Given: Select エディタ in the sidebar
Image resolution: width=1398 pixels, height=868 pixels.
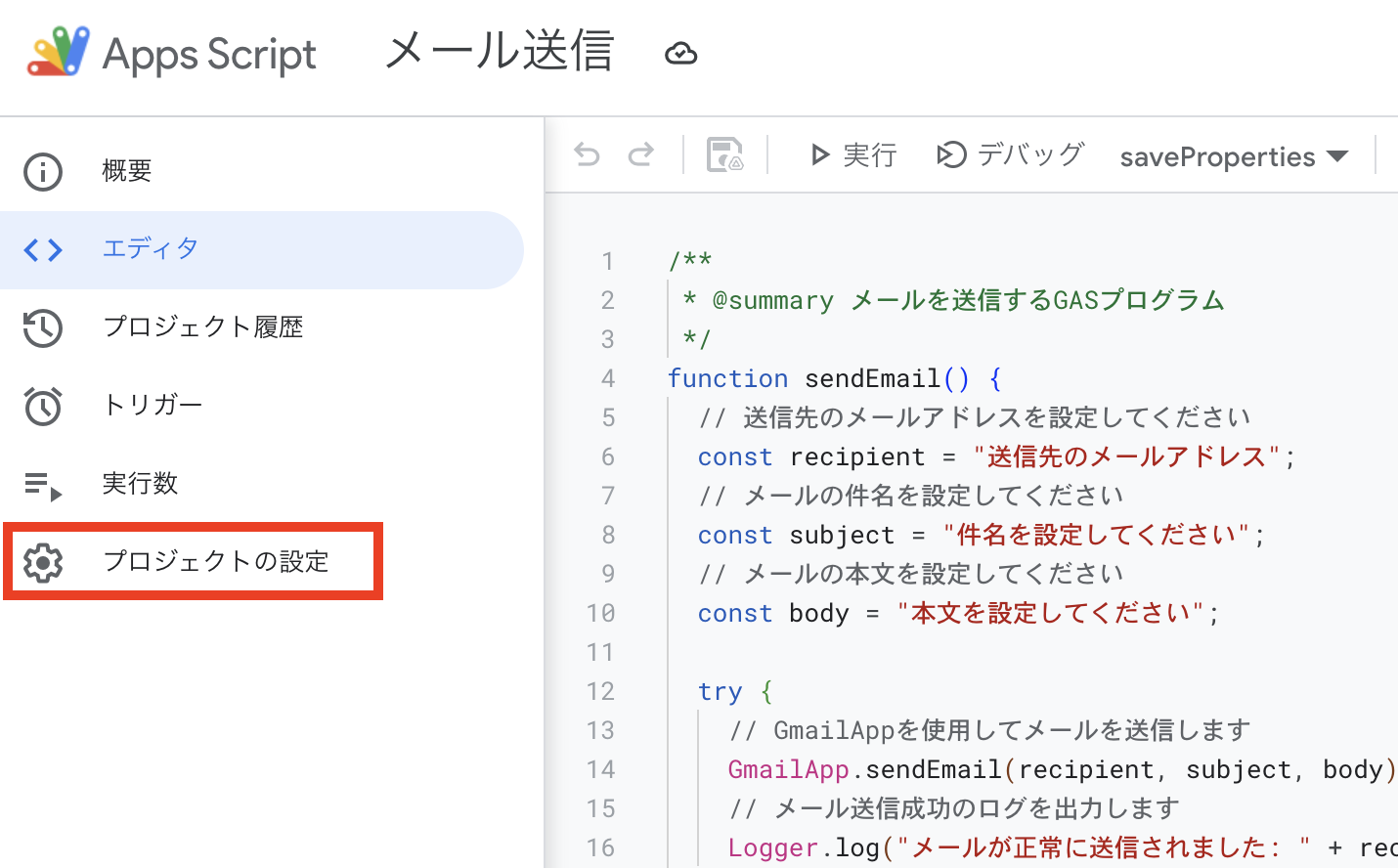Looking at the screenshot, I should point(262,250).
